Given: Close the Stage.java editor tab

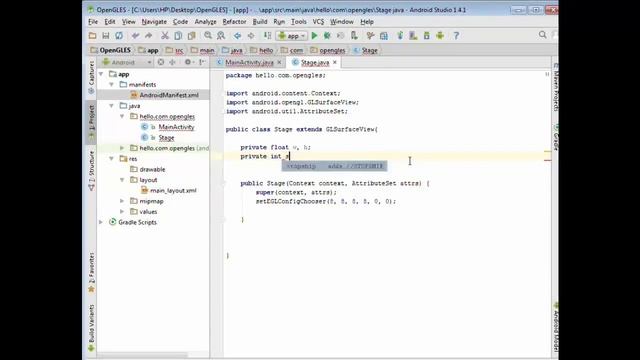Looking at the screenshot, I should click(335, 62).
